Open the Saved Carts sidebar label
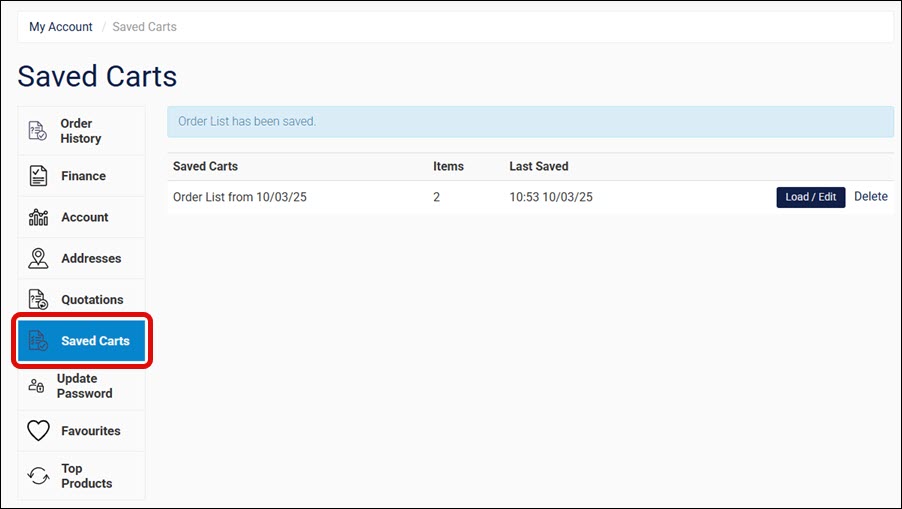Viewport: 902px width, 509px height. coord(95,341)
